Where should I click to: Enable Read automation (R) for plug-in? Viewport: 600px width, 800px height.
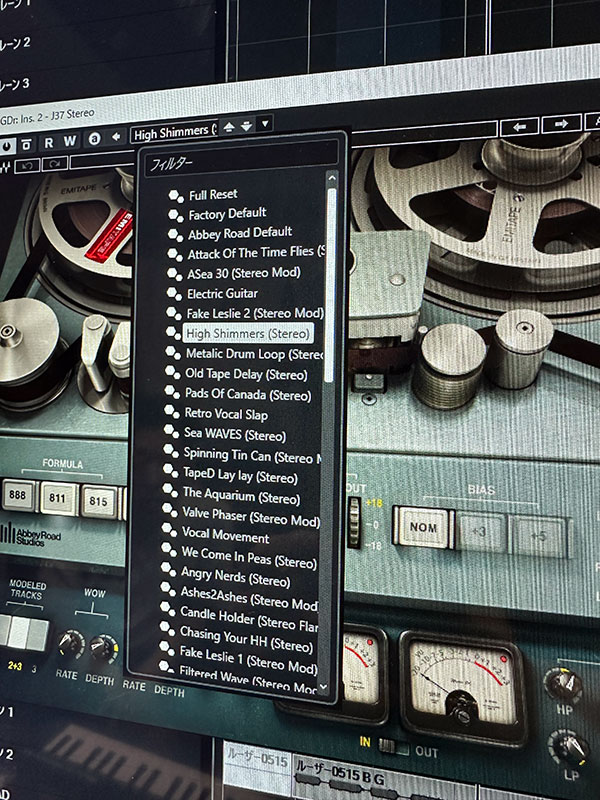coord(49,142)
